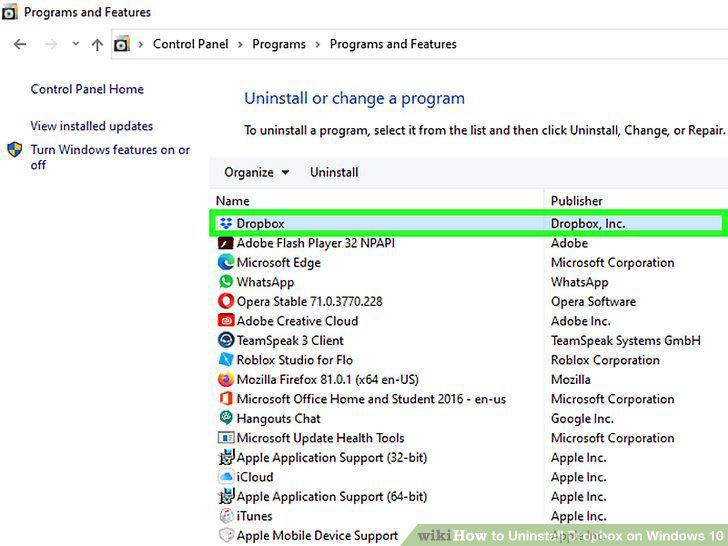Screen dimensions: 728x546
Task: Click the WhatsApp icon in list
Action: [x=226, y=282]
